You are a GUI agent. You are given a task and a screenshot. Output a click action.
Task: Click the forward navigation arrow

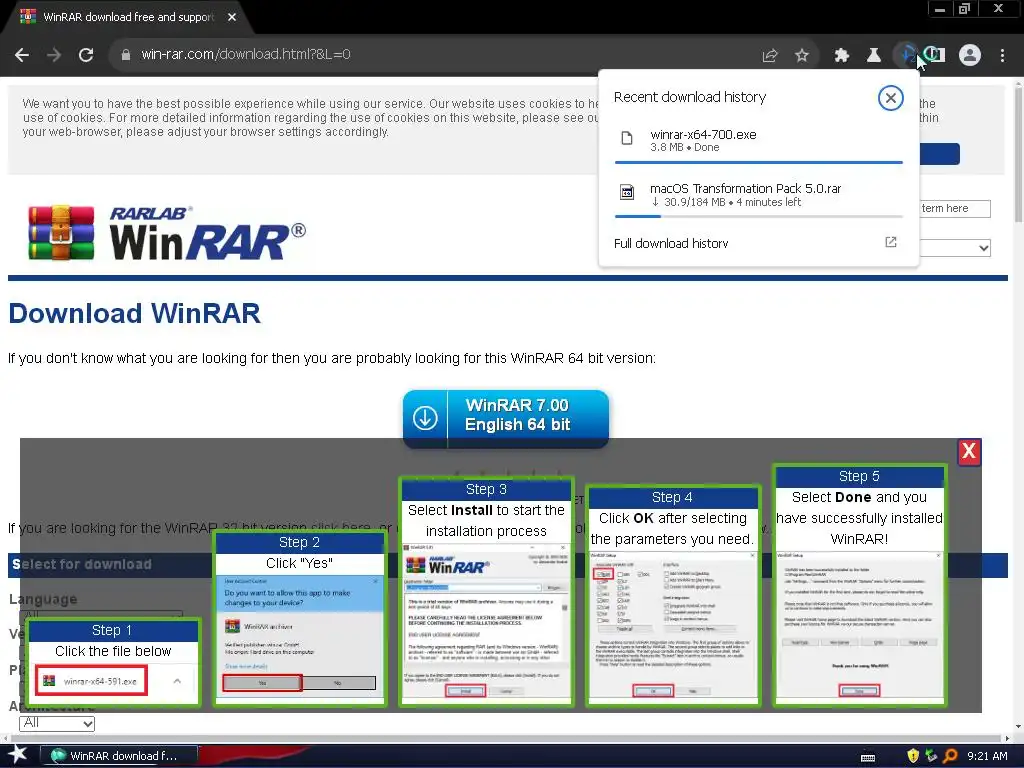pos(54,55)
